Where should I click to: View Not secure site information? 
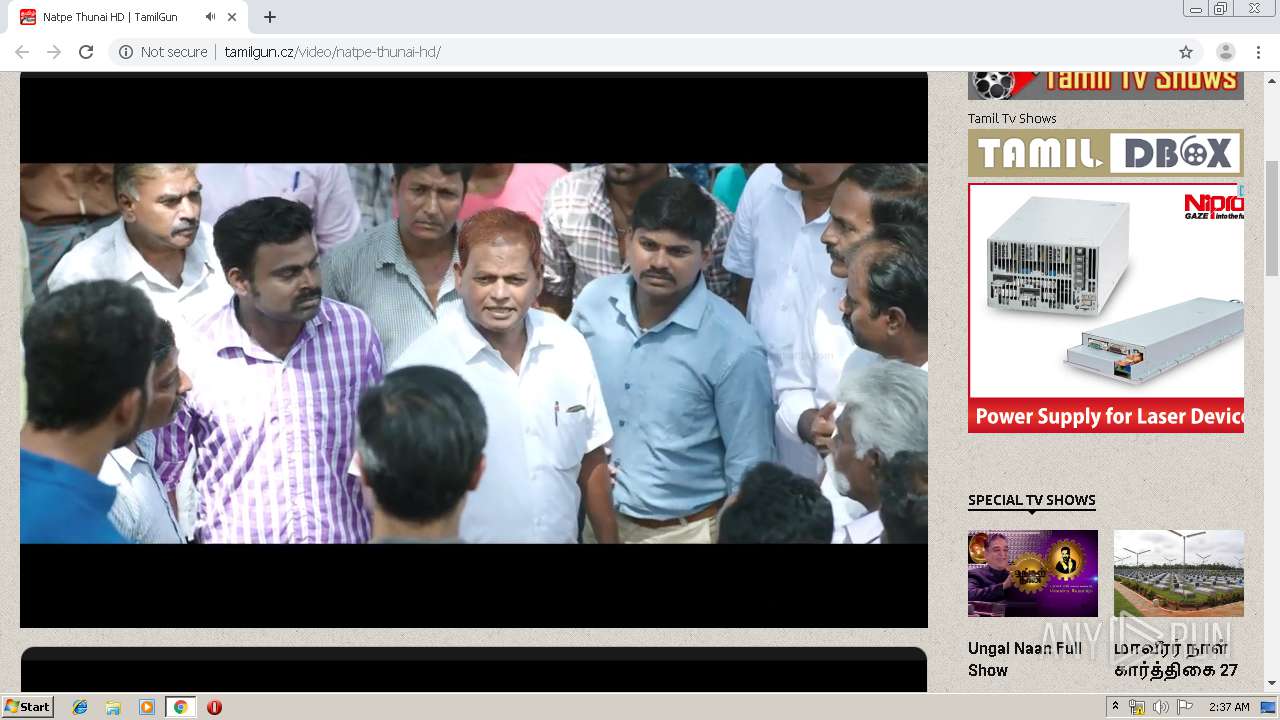pyautogui.click(x=163, y=52)
